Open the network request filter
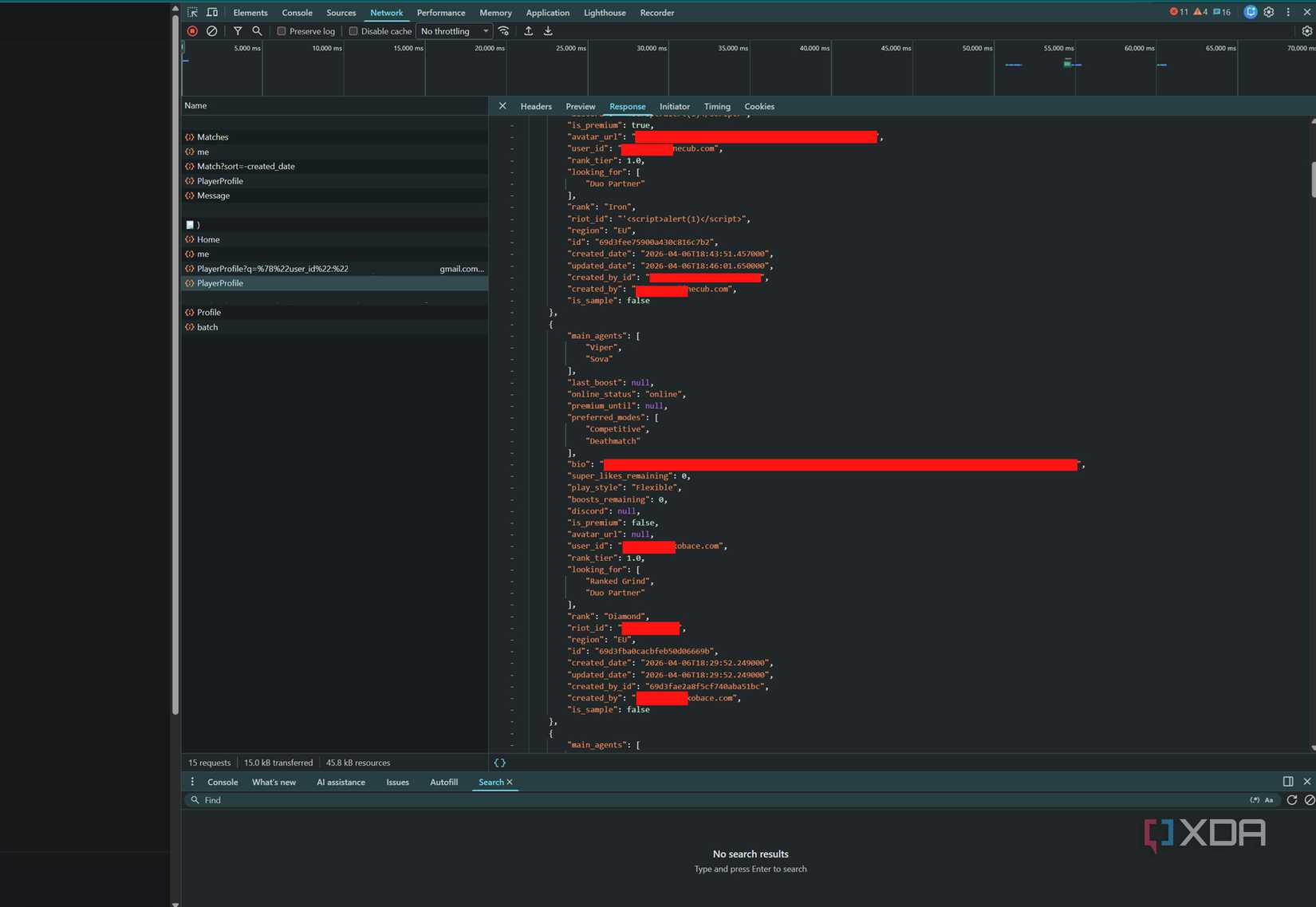Screen dimensions: 1316x907 point(238,30)
